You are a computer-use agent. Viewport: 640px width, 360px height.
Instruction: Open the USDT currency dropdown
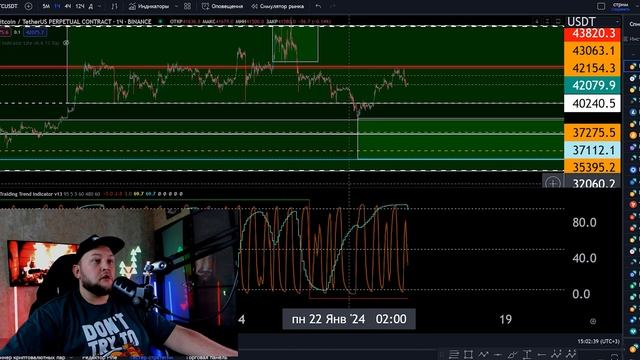(593, 22)
